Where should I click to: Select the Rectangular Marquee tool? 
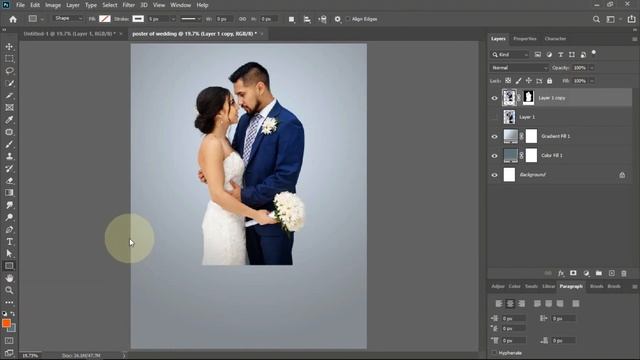click(x=9, y=59)
